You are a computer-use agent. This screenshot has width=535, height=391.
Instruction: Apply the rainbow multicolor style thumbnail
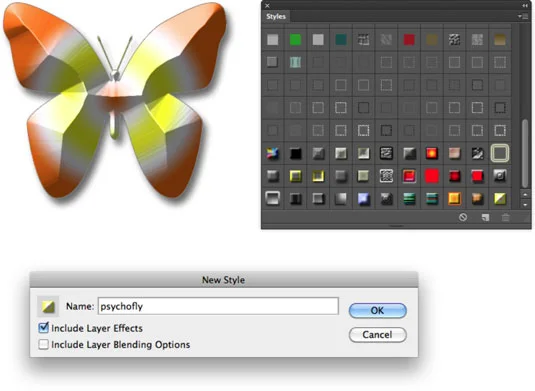coord(273,154)
